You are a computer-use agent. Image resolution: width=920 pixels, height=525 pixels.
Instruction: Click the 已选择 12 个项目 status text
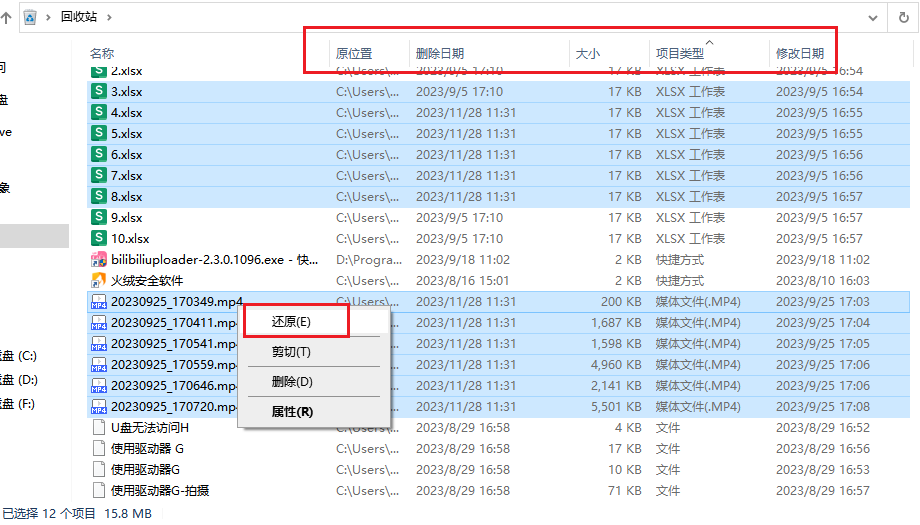[49, 513]
